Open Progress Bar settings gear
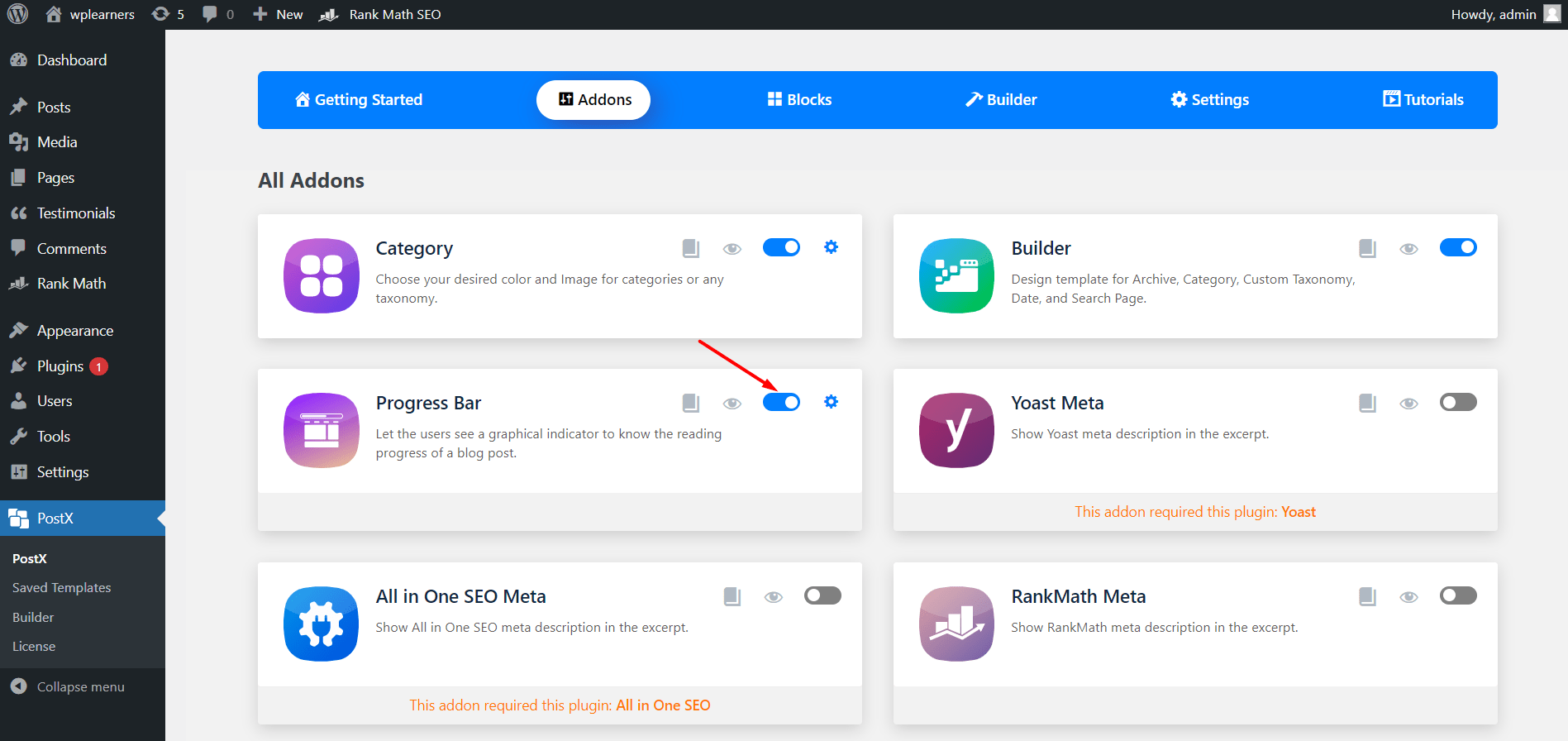The height and width of the screenshot is (741, 1568). point(832,401)
